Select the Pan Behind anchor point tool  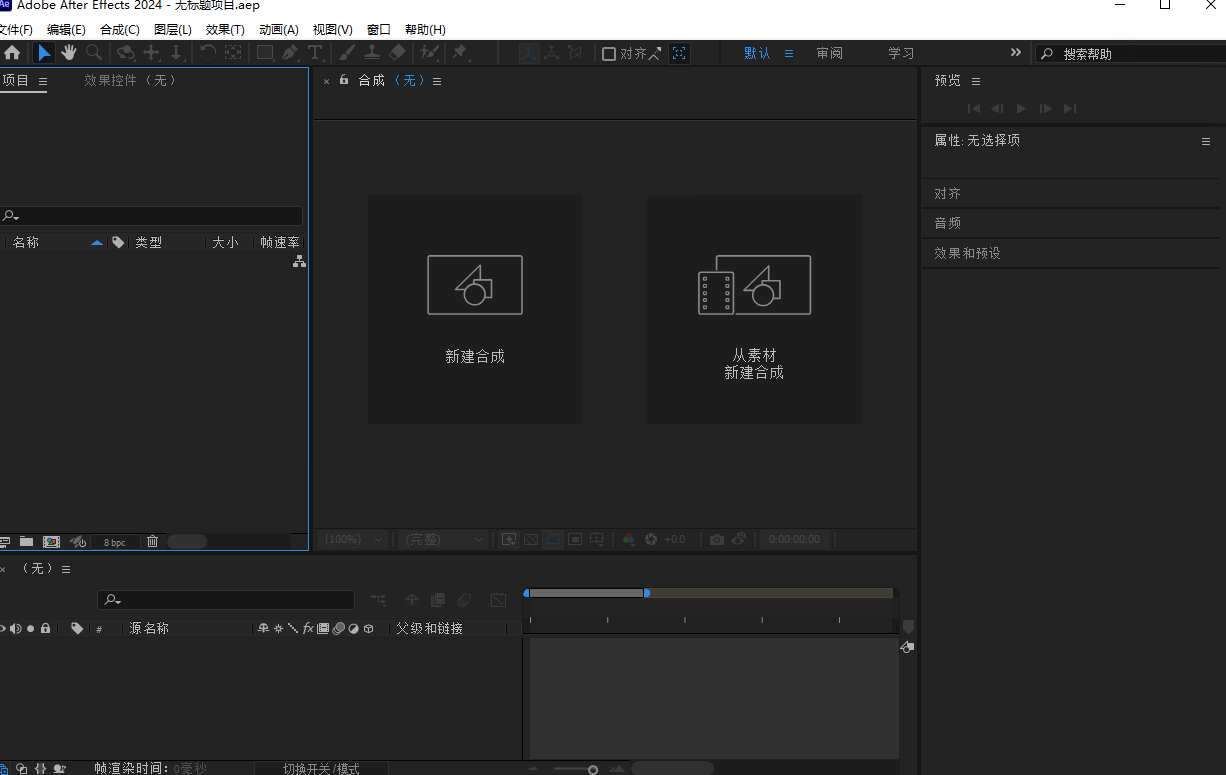(233, 53)
